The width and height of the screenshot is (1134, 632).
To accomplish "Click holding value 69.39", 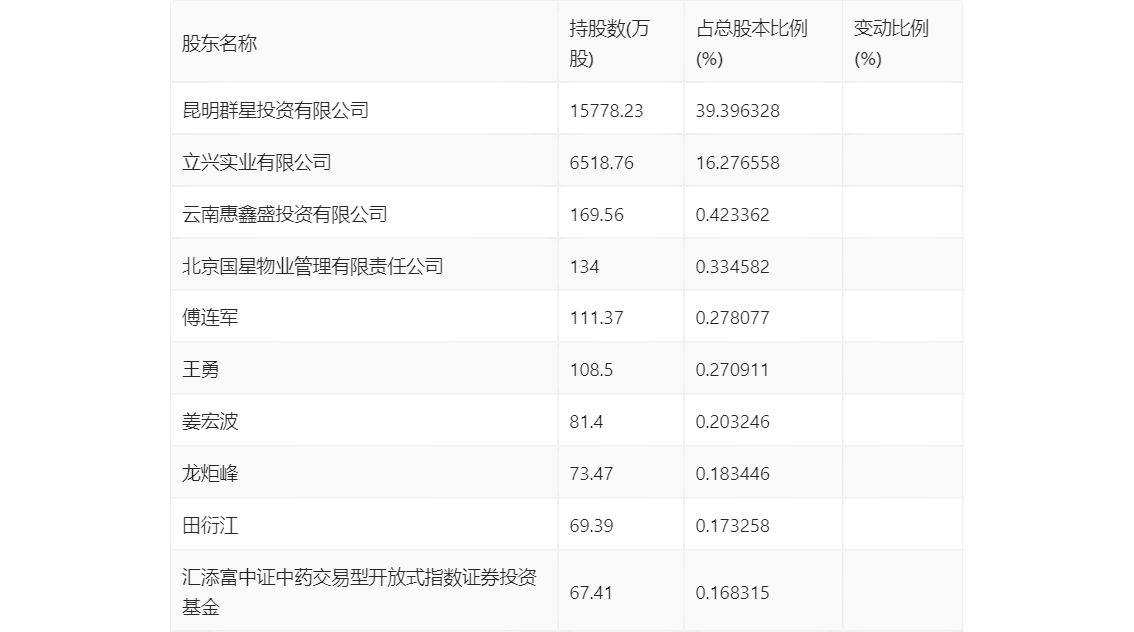I will [x=591, y=526].
